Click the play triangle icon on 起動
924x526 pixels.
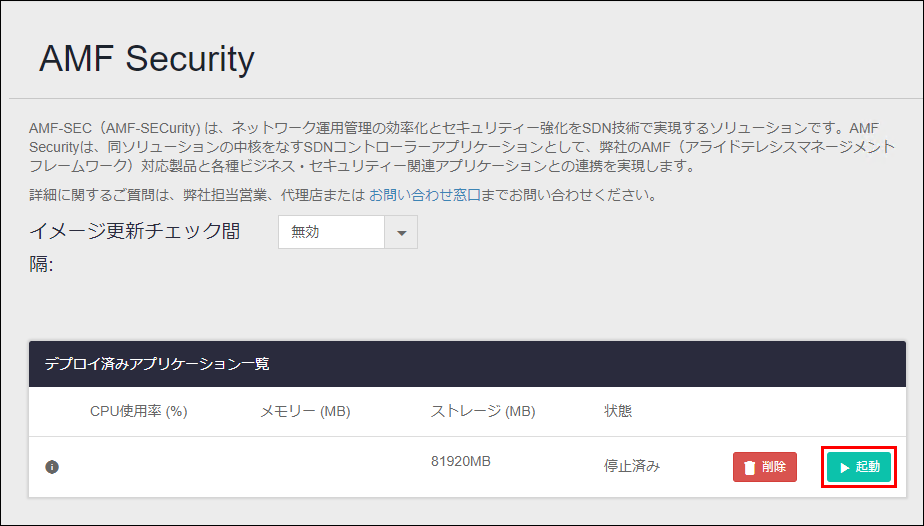coord(844,468)
